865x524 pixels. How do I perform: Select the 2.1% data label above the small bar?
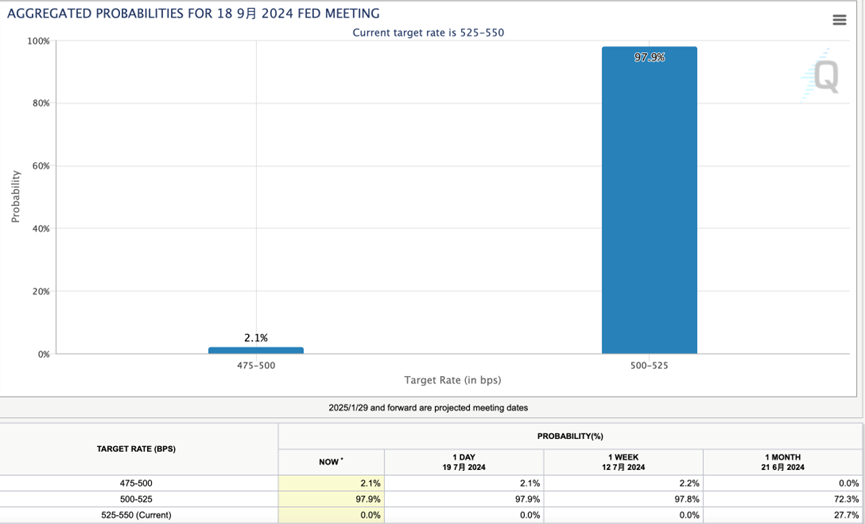point(257,338)
